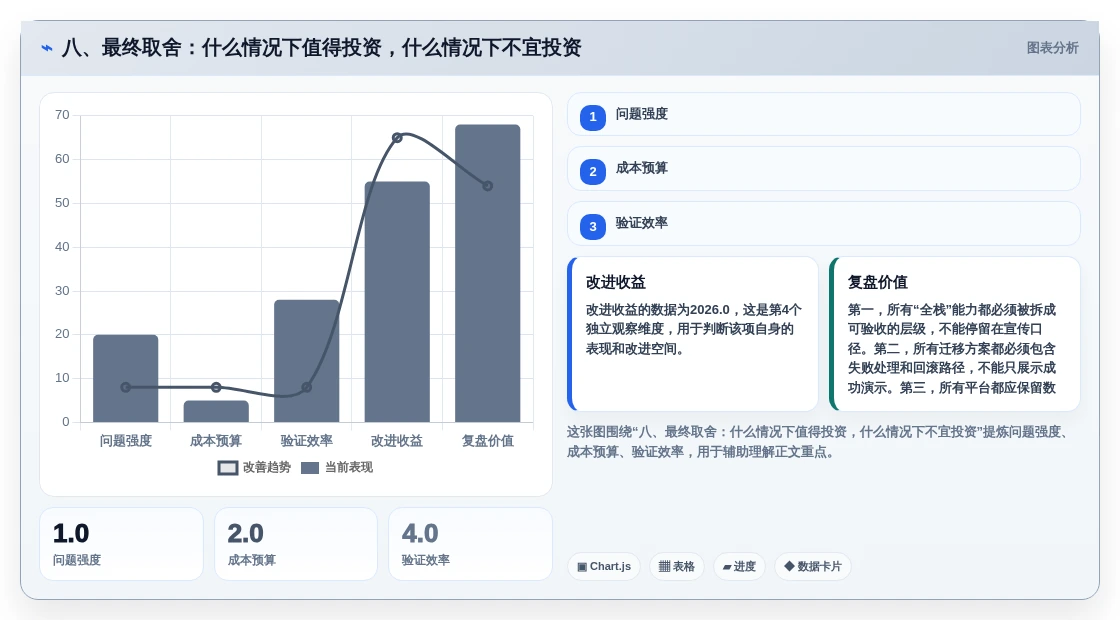Open the 问题强度 list item
This screenshot has height=620, width=1120.
pos(824,114)
